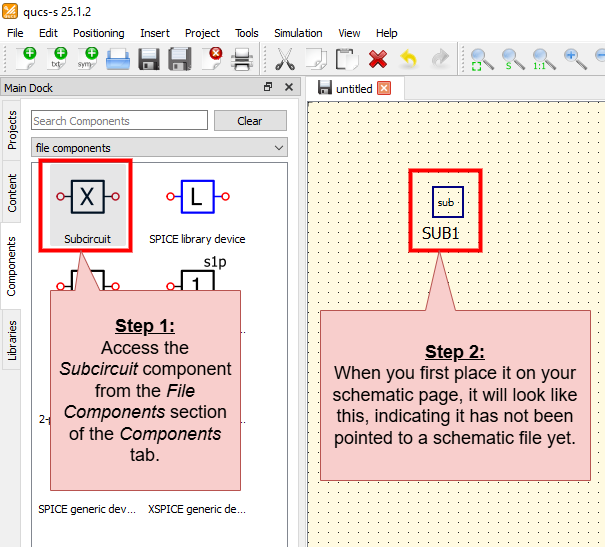Undo the last action
This screenshot has width=605, height=547.
click(409, 59)
